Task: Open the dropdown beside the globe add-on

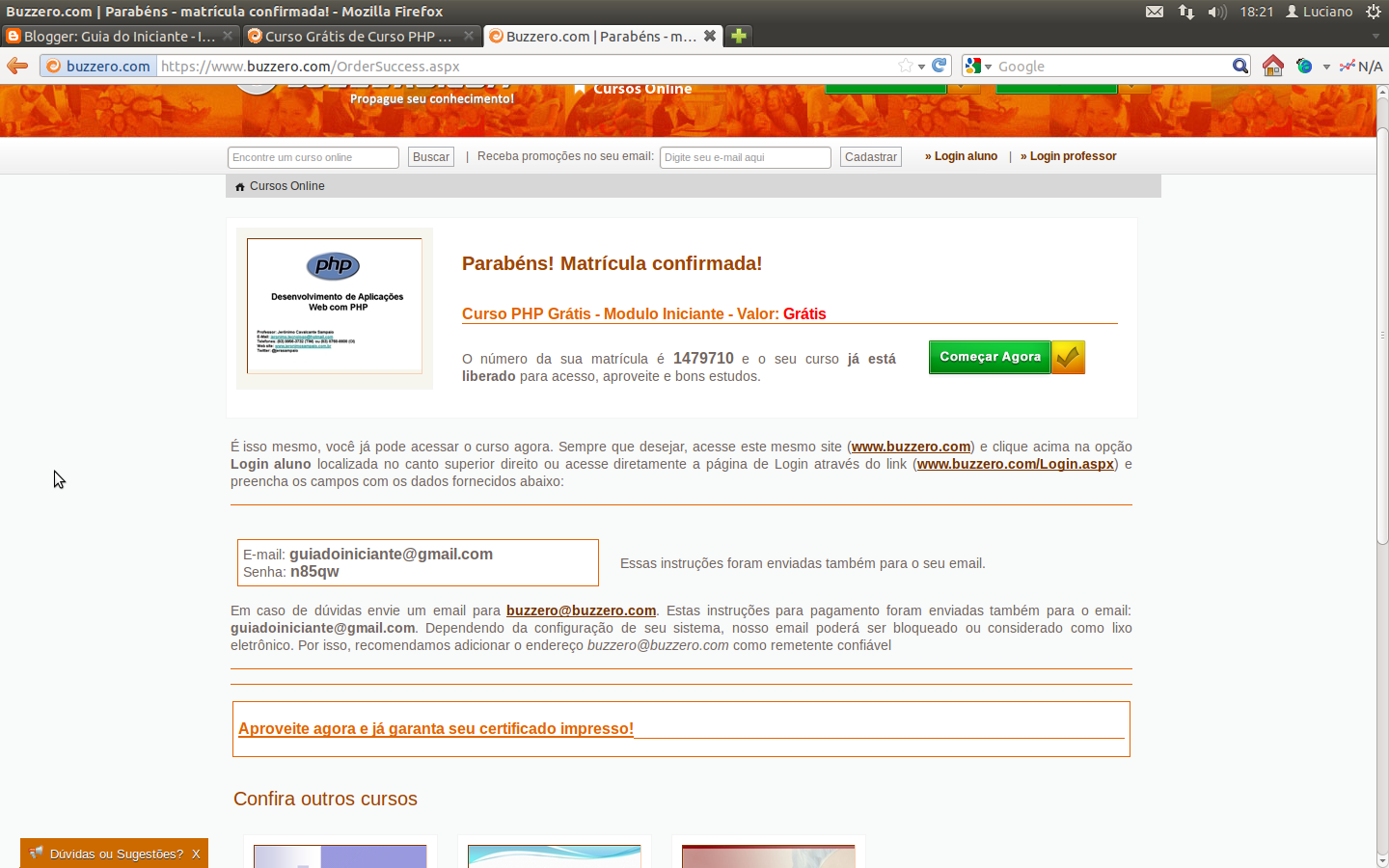Action: [1326, 67]
